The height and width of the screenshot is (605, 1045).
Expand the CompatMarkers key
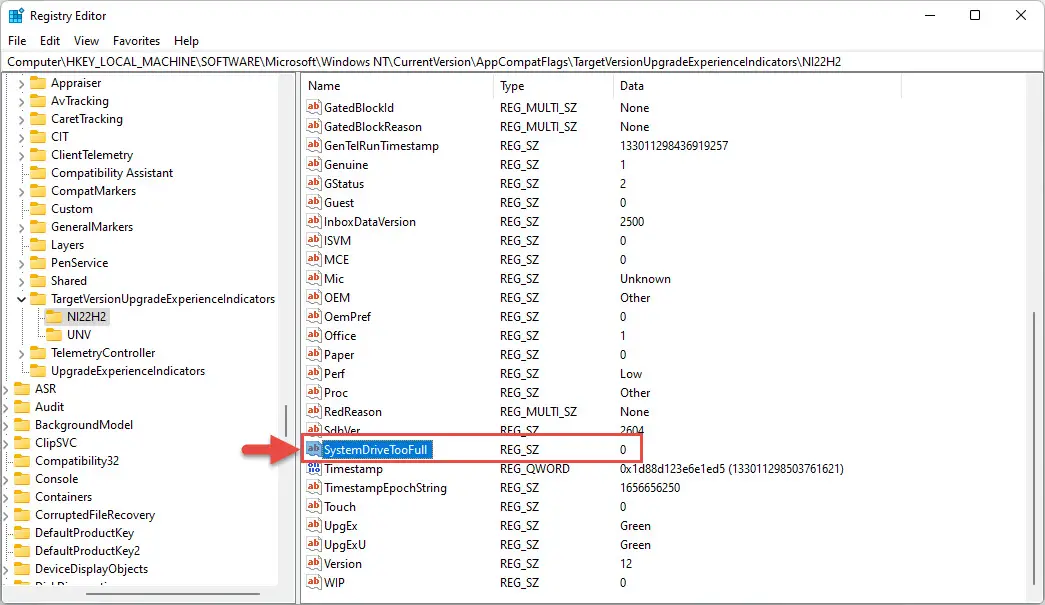[21, 191]
